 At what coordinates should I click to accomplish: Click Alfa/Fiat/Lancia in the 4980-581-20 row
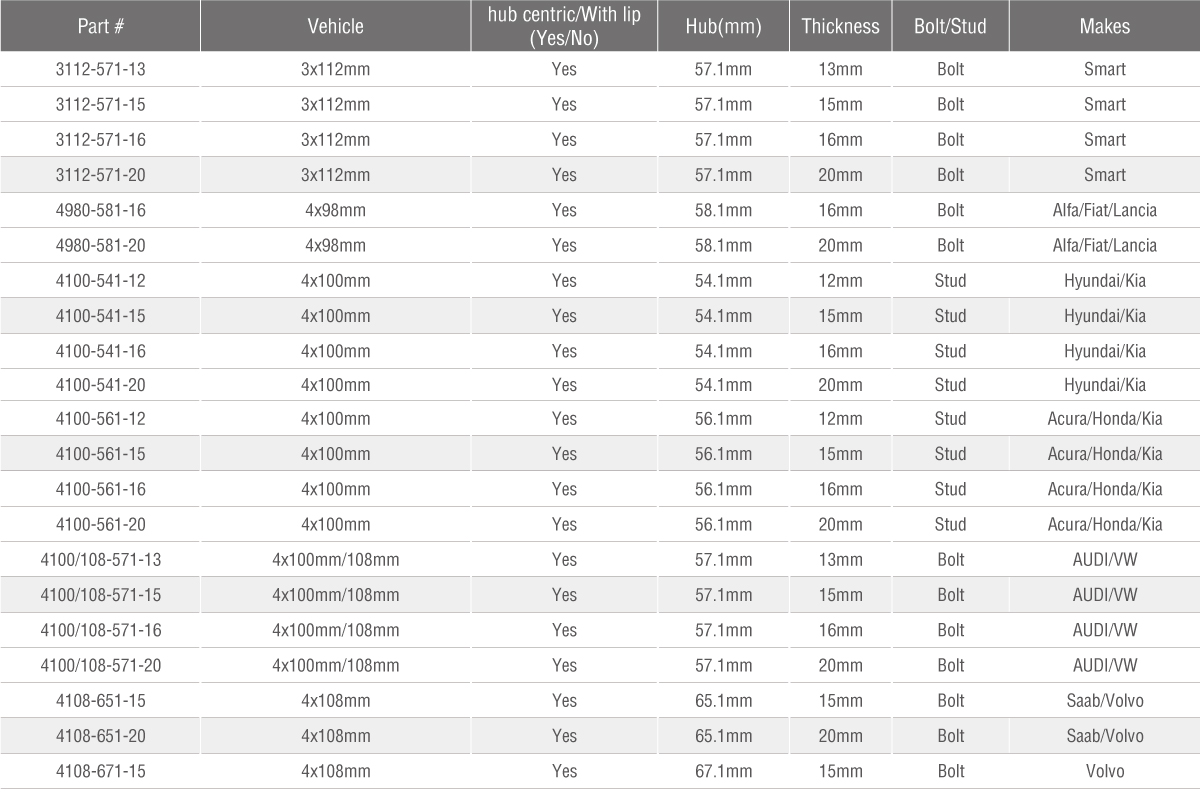click(1104, 245)
